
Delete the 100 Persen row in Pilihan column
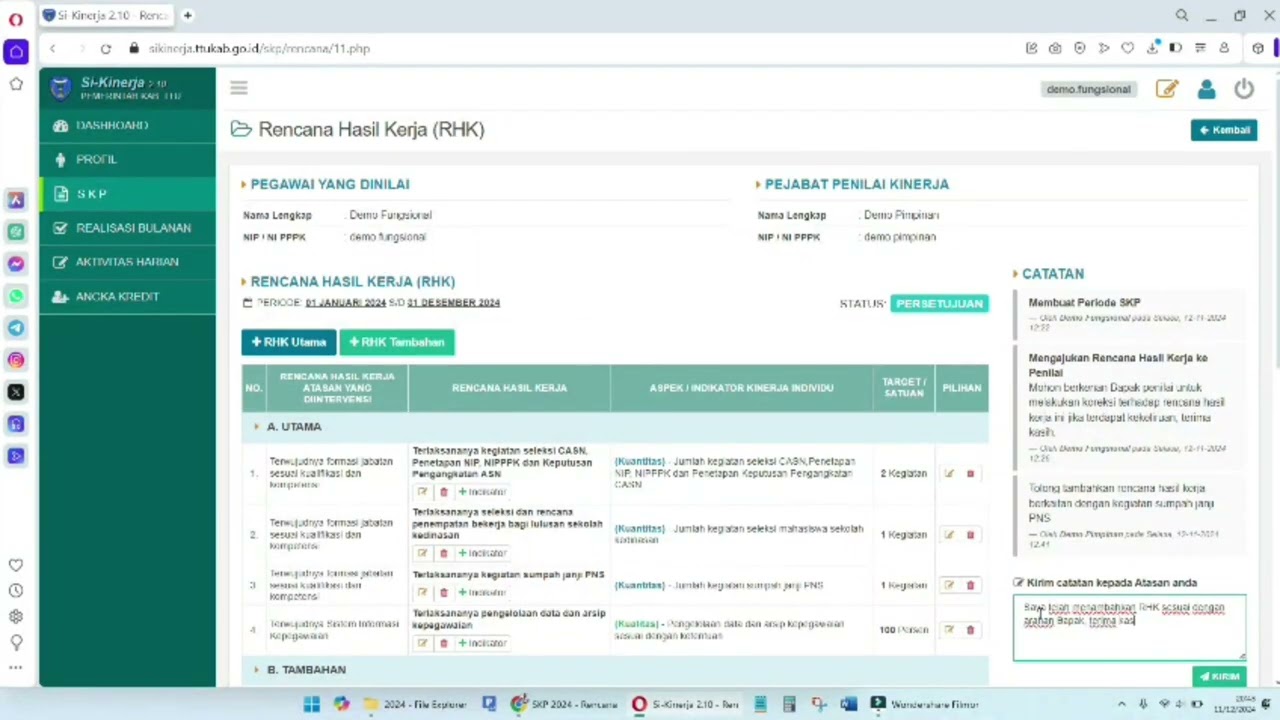pyautogui.click(x=970, y=630)
